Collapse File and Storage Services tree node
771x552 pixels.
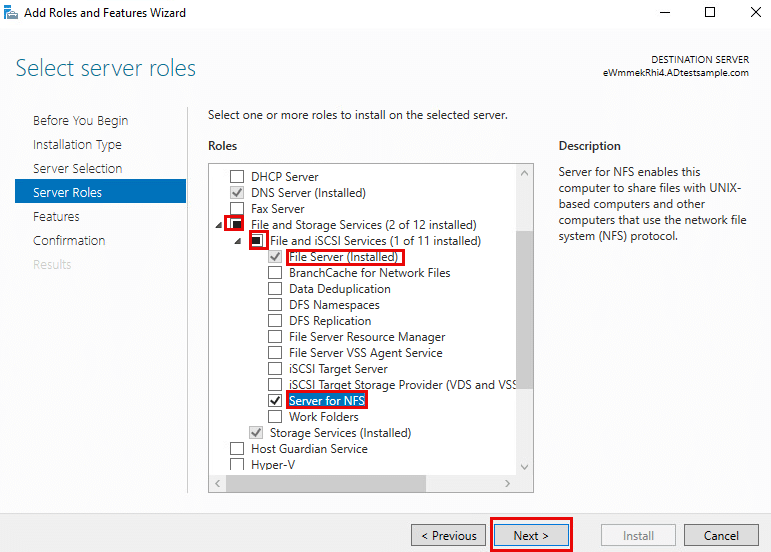(x=219, y=225)
